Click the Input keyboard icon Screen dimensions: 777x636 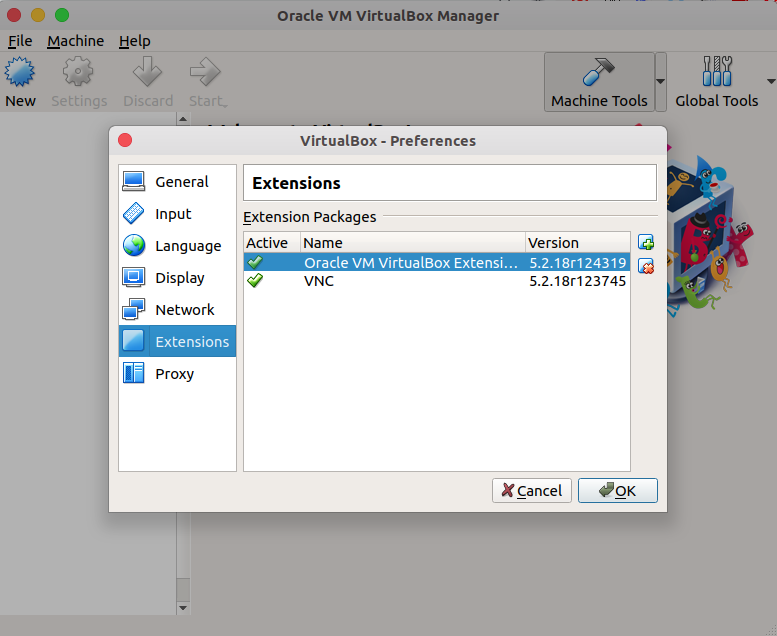click(133, 213)
